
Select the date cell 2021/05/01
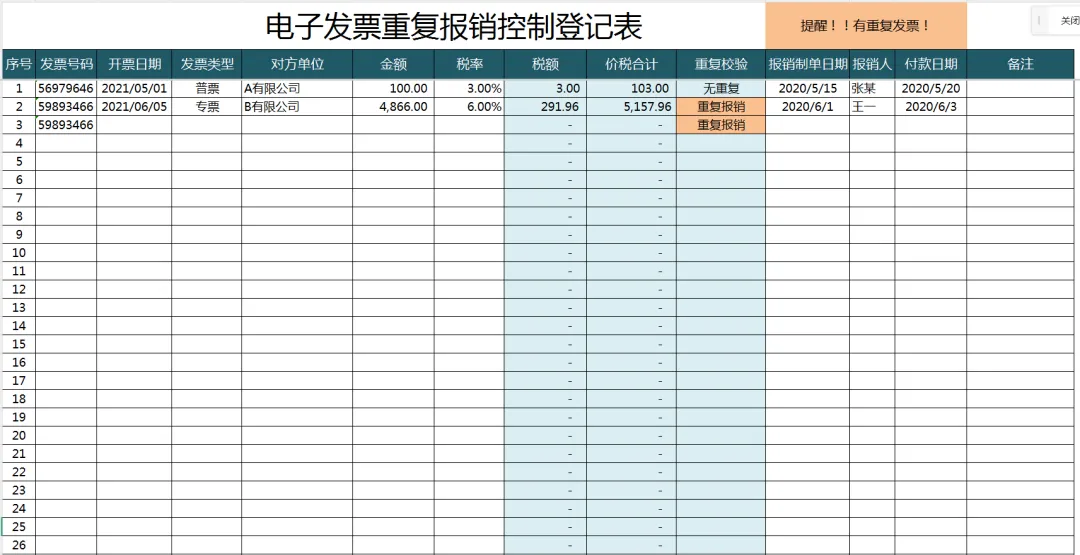(x=134, y=88)
